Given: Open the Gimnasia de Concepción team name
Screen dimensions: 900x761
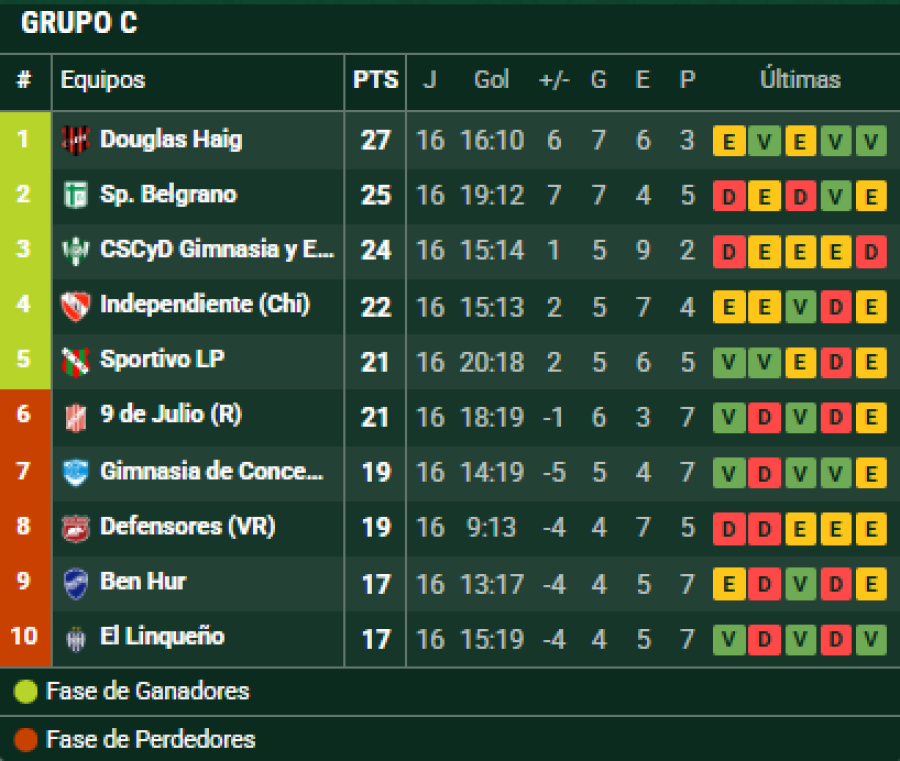Looking at the screenshot, I should click(x=212, y=471).
